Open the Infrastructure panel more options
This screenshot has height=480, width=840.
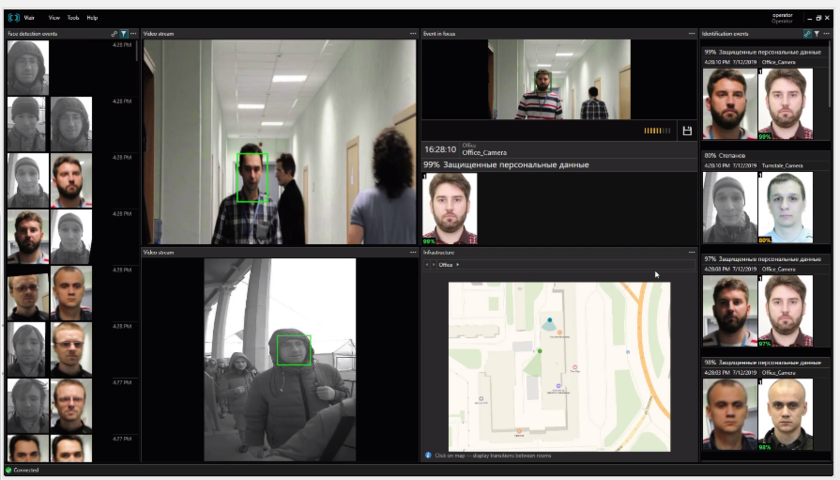(x=691, y=253)
